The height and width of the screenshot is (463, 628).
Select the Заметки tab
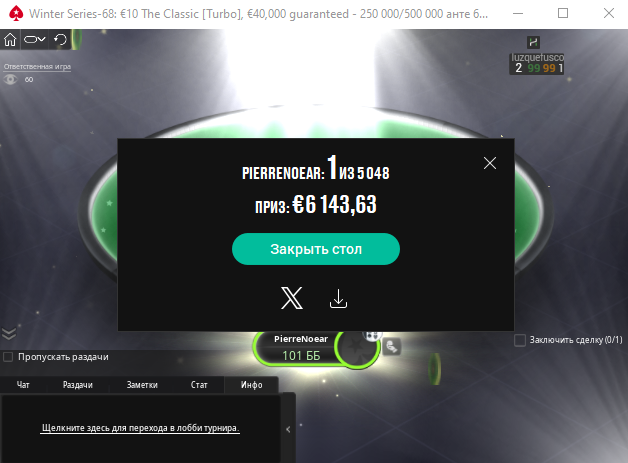click(142, 385)
